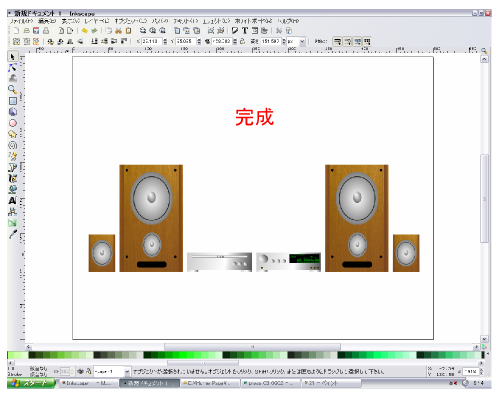Open the ヘルプ (Help) menu
Viewport: 500px width, 400px height.
pos(289,21)
